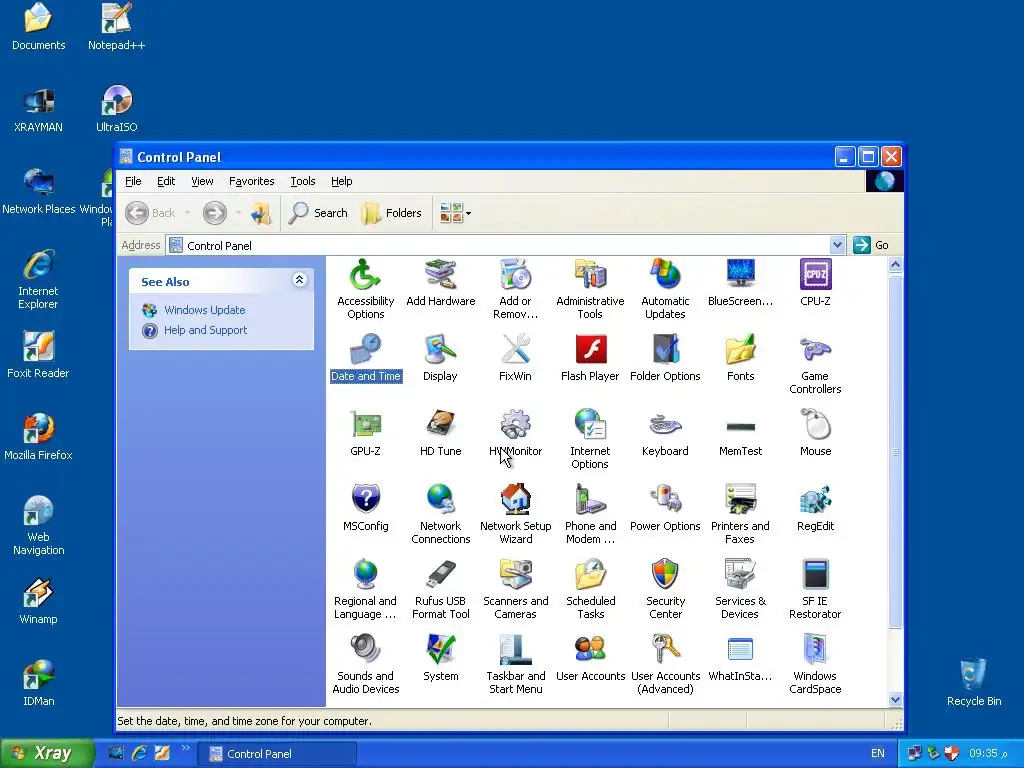Click the Xray Start button

(x=47, y=753)
